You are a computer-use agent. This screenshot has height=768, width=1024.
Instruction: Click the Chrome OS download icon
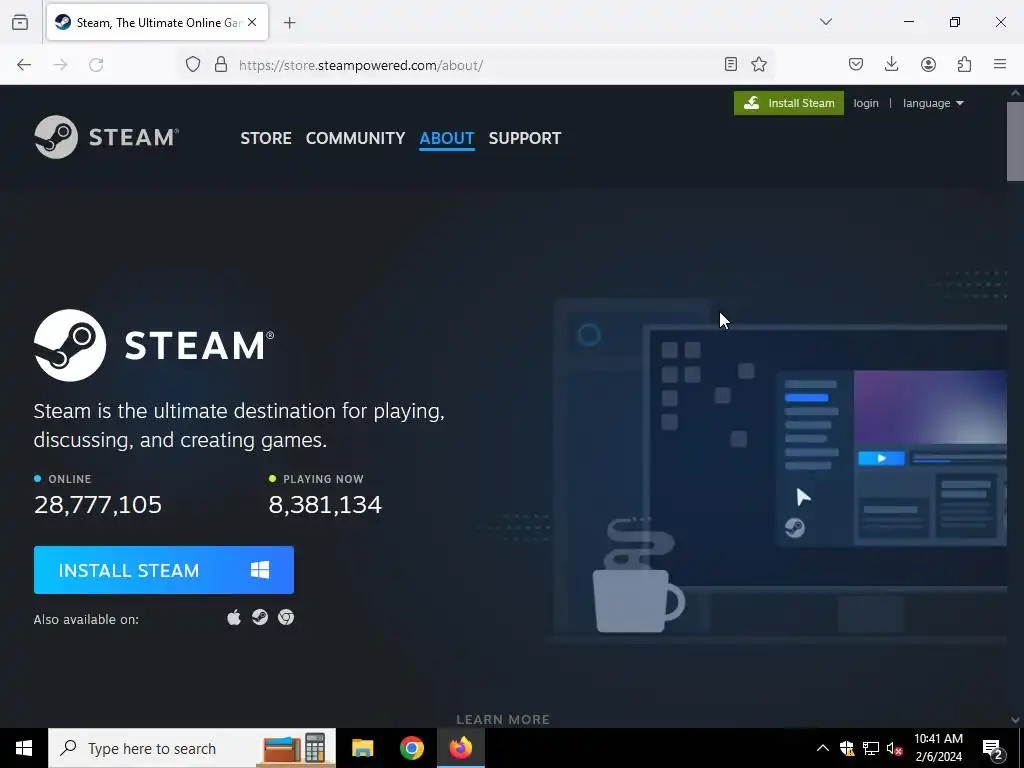[x=286, y=617]
